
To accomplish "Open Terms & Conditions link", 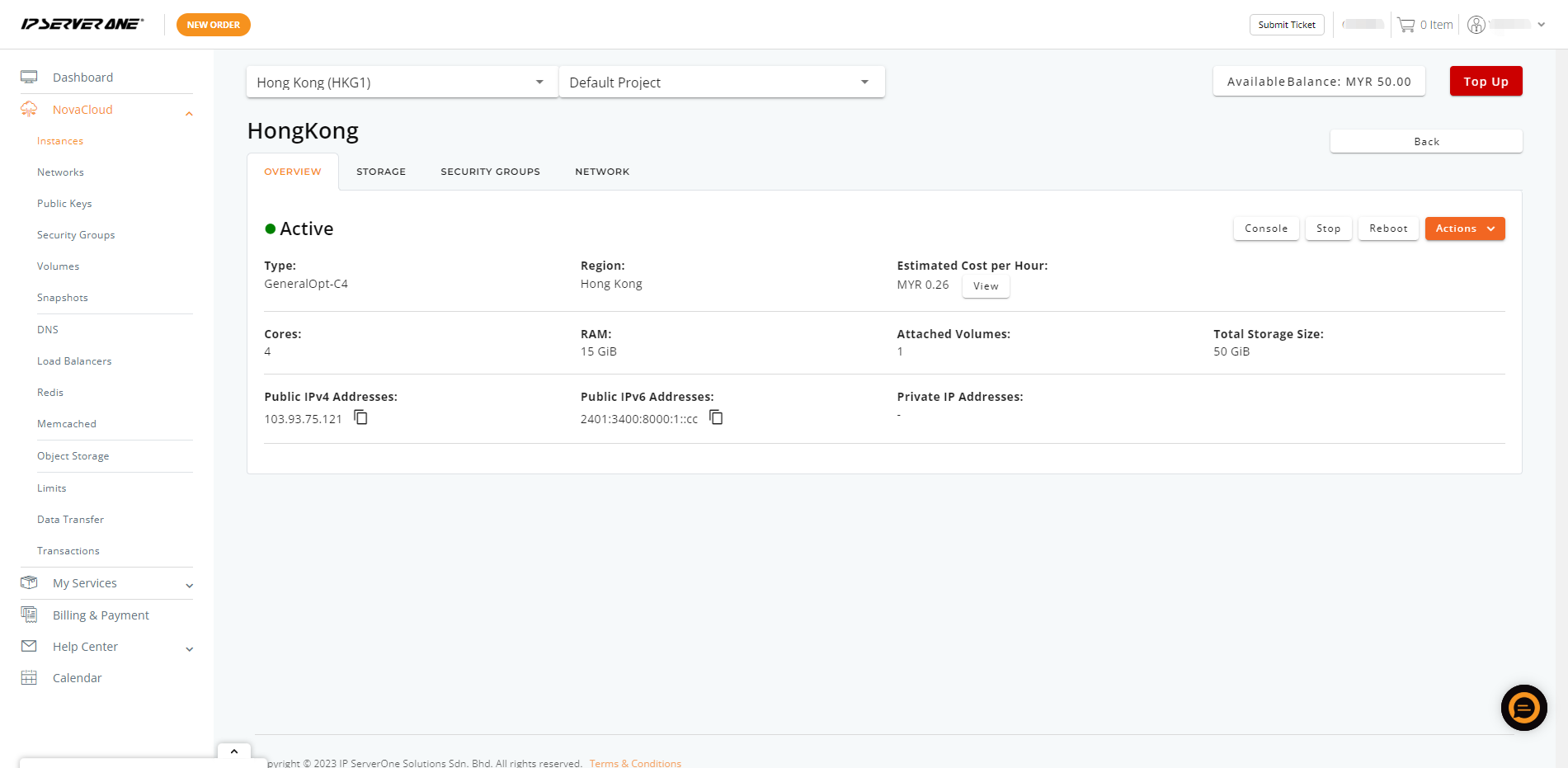I will (635, 763).
